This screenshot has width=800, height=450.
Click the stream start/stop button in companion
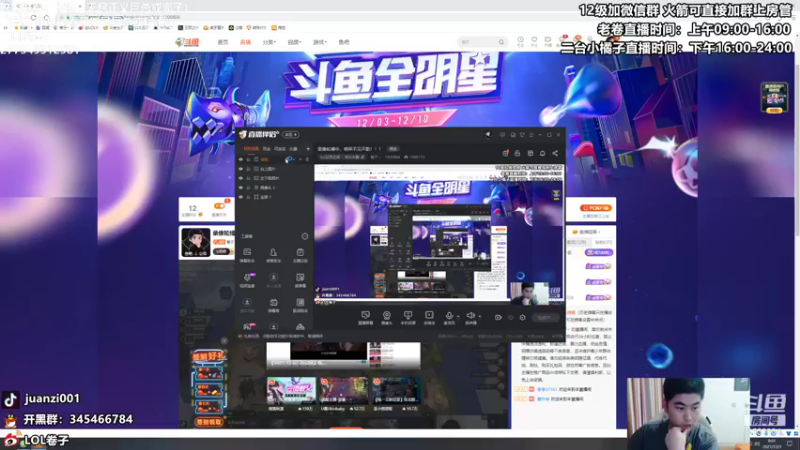point(544,317)
